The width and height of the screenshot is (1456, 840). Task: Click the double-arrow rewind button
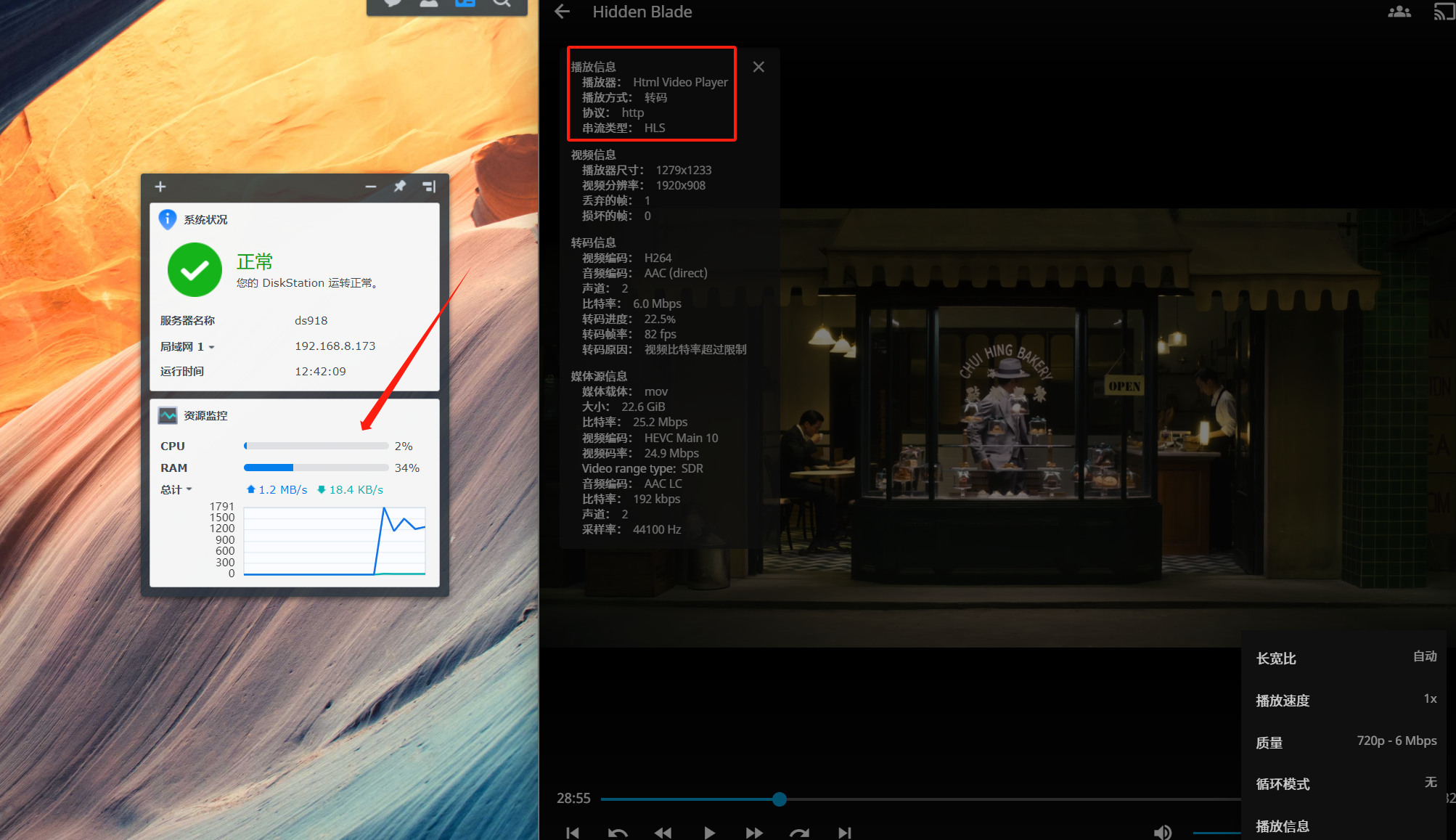[x=663, y=833]
